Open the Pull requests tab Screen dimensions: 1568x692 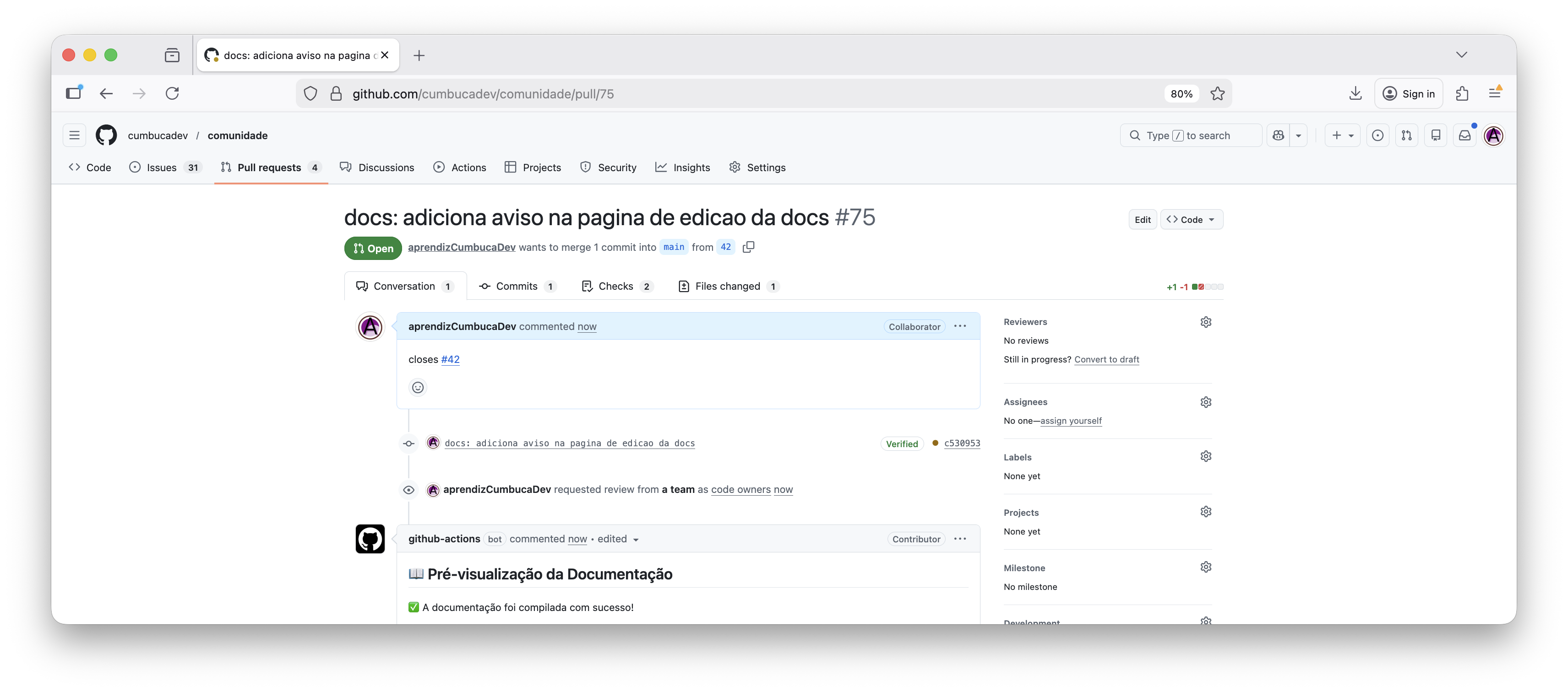tap(271, 167)
